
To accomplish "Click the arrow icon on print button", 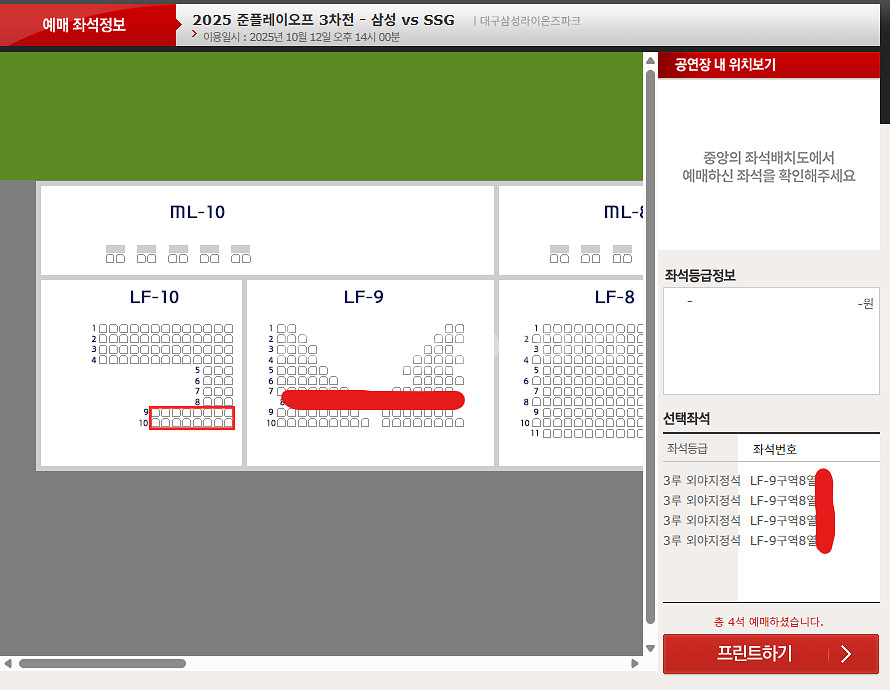I will click(846, 654).
